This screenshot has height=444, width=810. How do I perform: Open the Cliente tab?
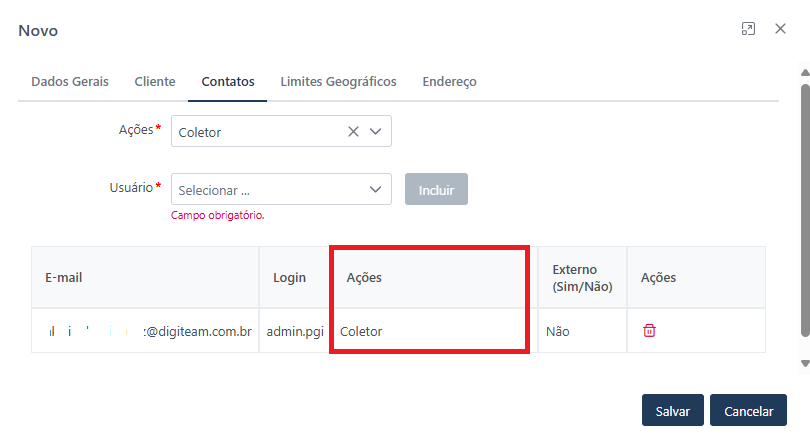(155, 82)
